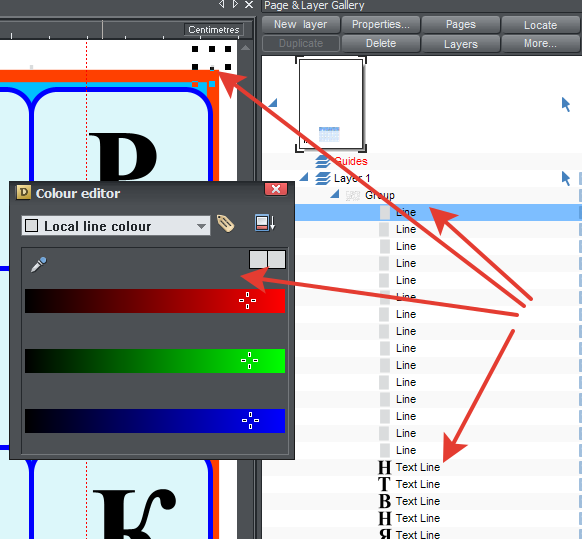Click the Layers button

[461, 44]
